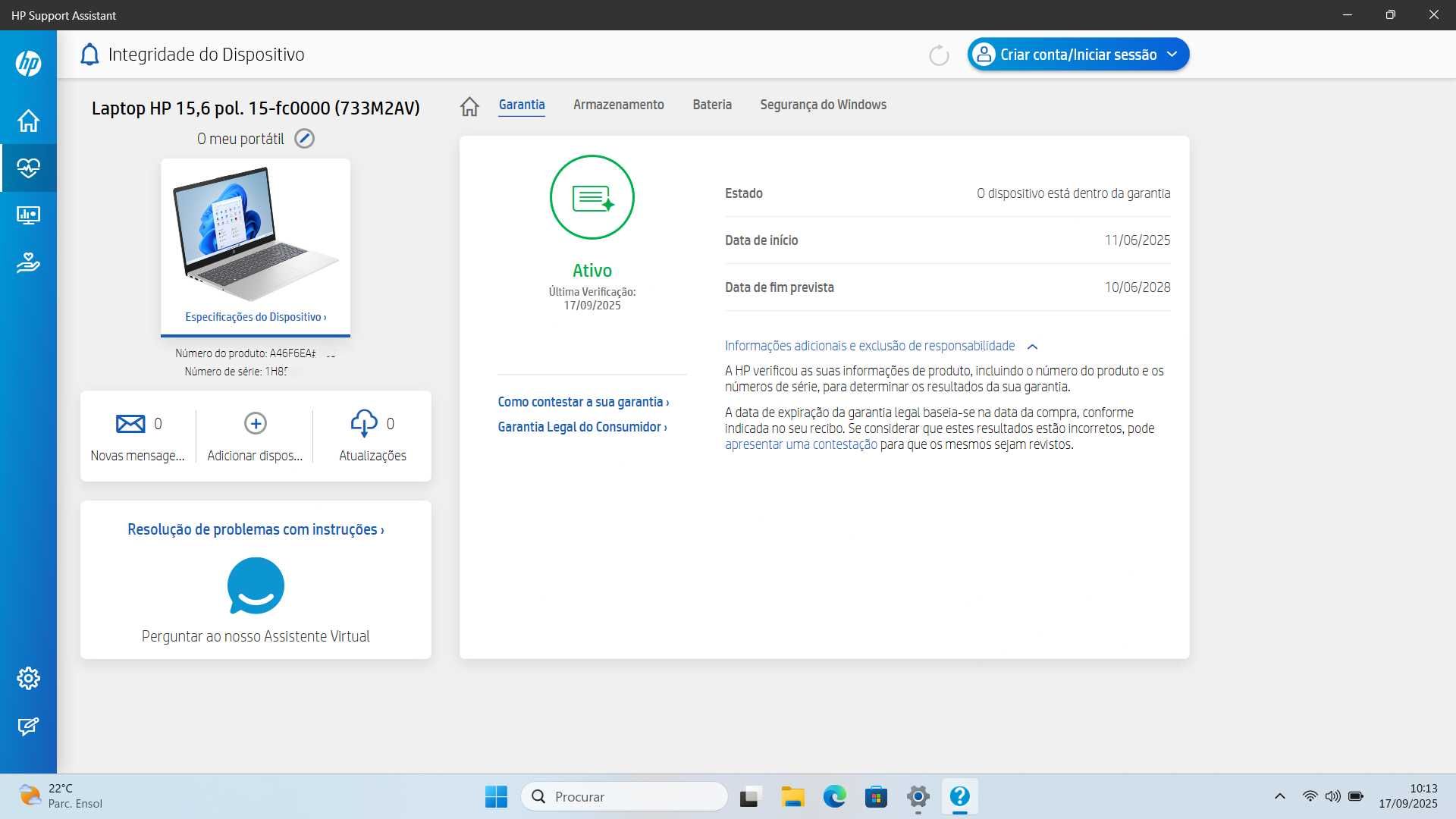This screenshot has height=819, width=1456.
Task: Click the HP logo in sidebar
Action: (x=28, y=64)
